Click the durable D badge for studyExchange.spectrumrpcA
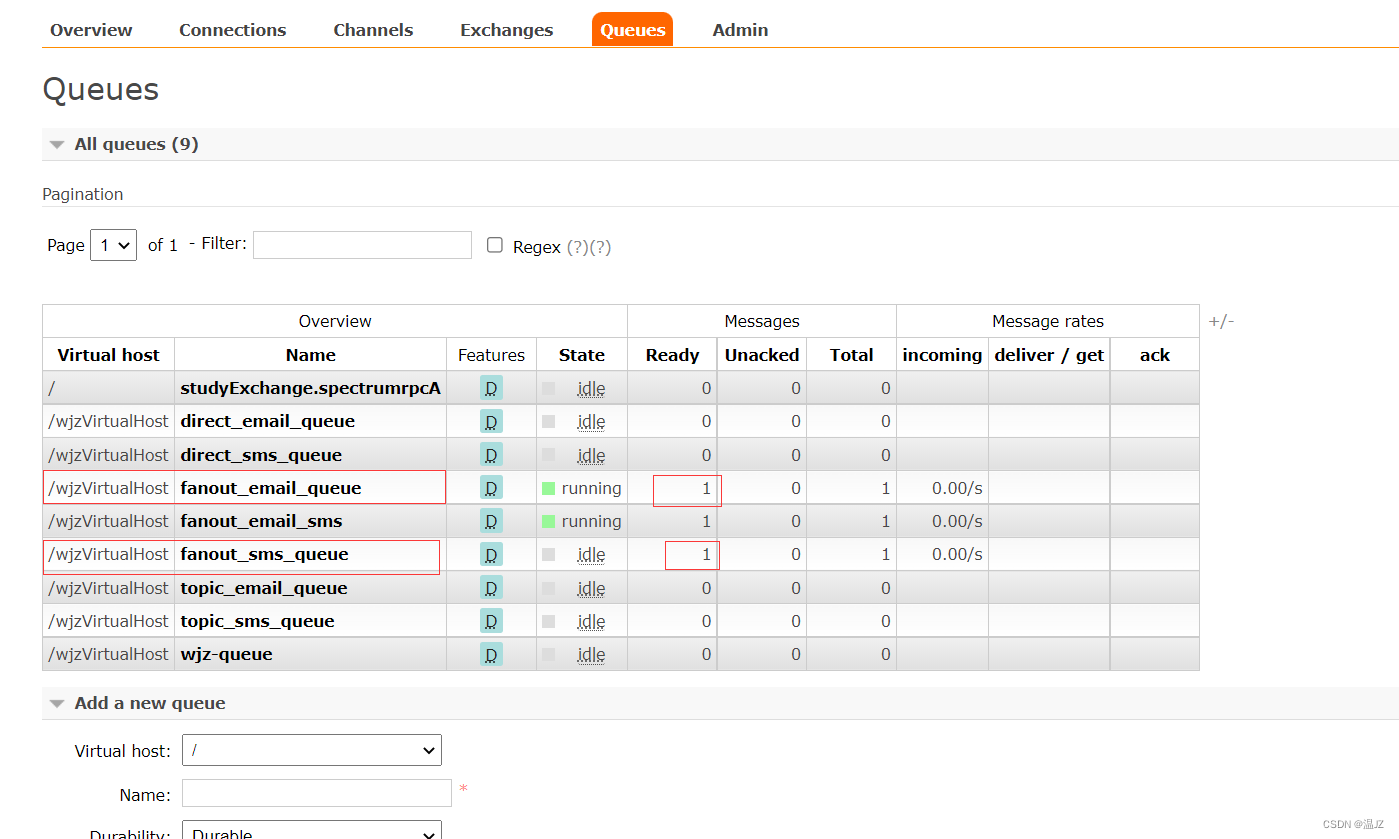Screen dimensions: 1399x839 (491, 388)
